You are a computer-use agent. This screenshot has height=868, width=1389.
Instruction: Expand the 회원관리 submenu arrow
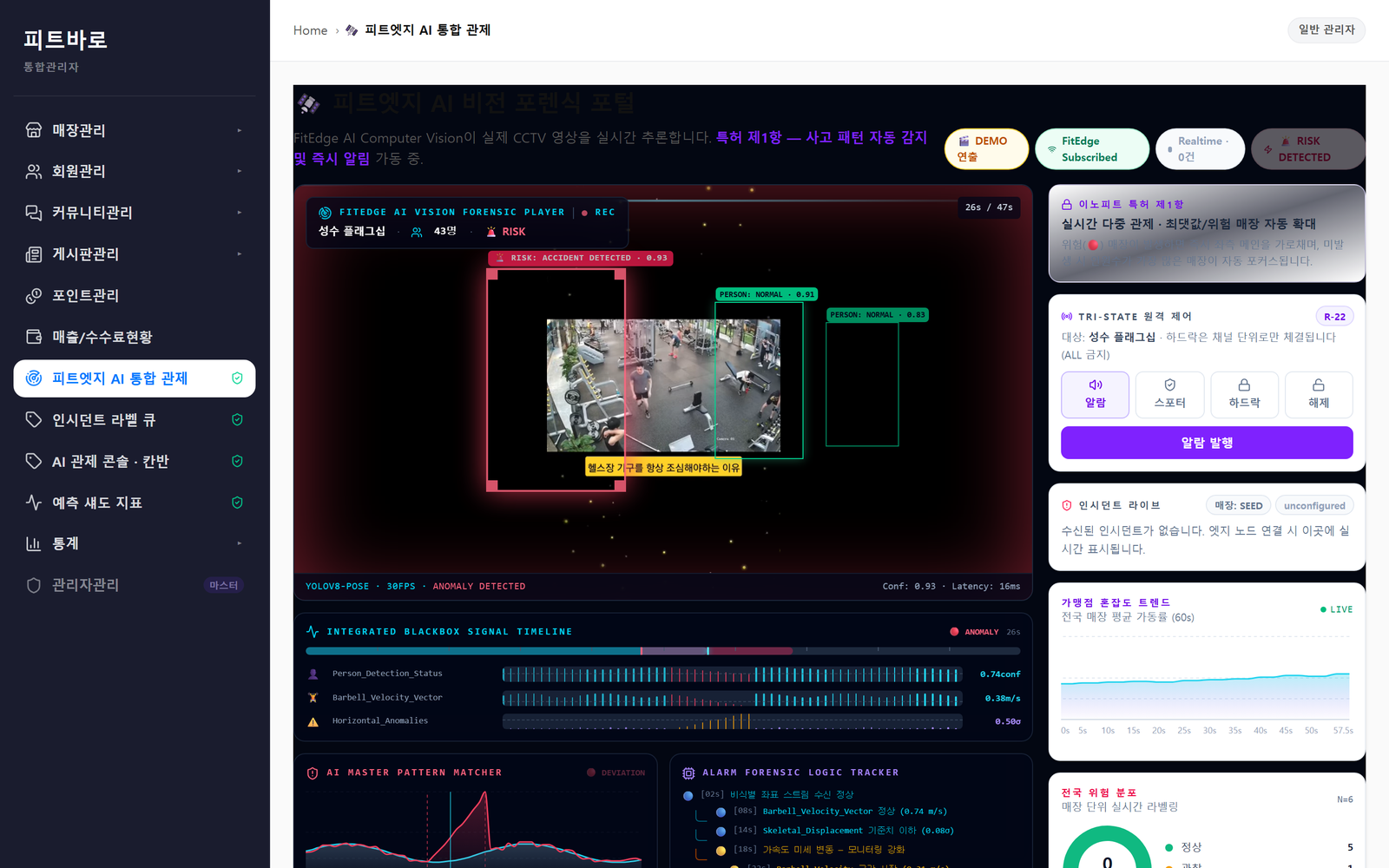[240, 171]
